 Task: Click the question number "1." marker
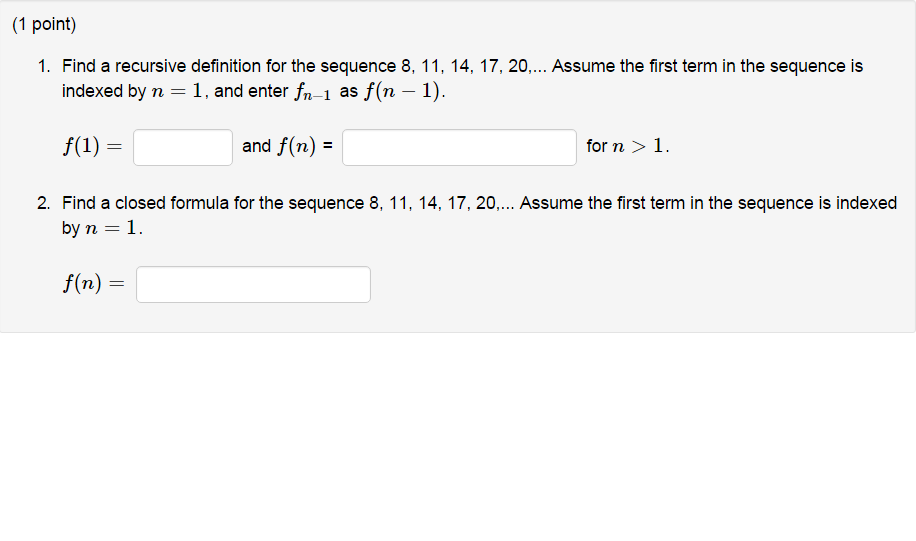pyautogui.click(x=44, y=66)
